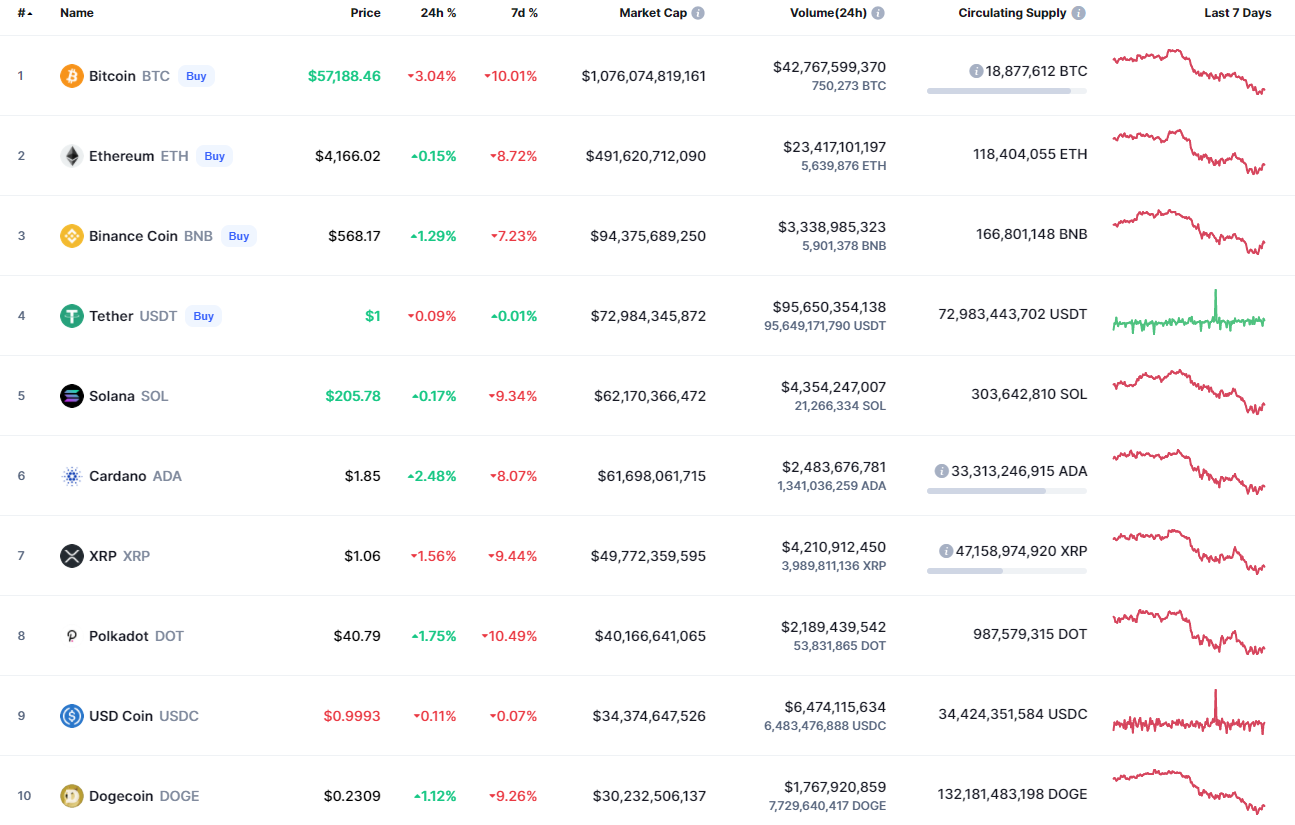Click the Buy button next to Bitcoin

[196, 76]
